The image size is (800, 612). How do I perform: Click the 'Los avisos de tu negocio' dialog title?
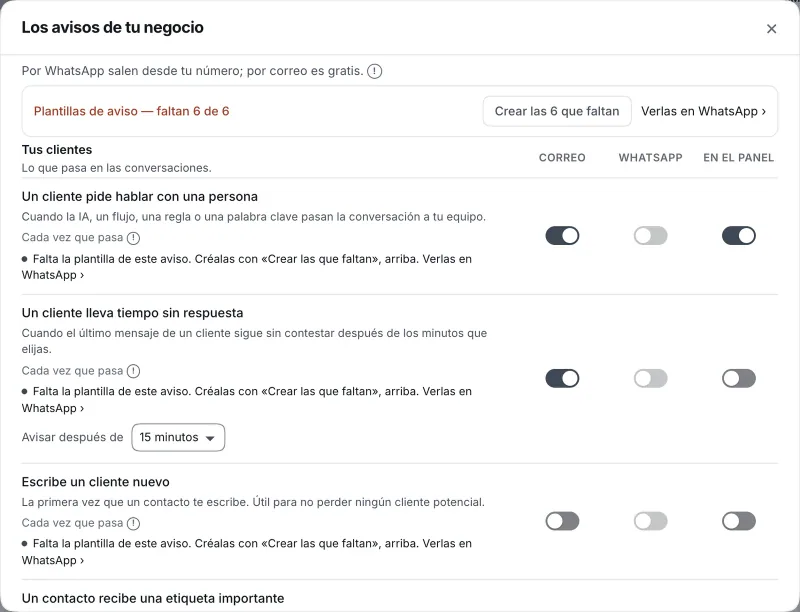click(x=113, y=27)
